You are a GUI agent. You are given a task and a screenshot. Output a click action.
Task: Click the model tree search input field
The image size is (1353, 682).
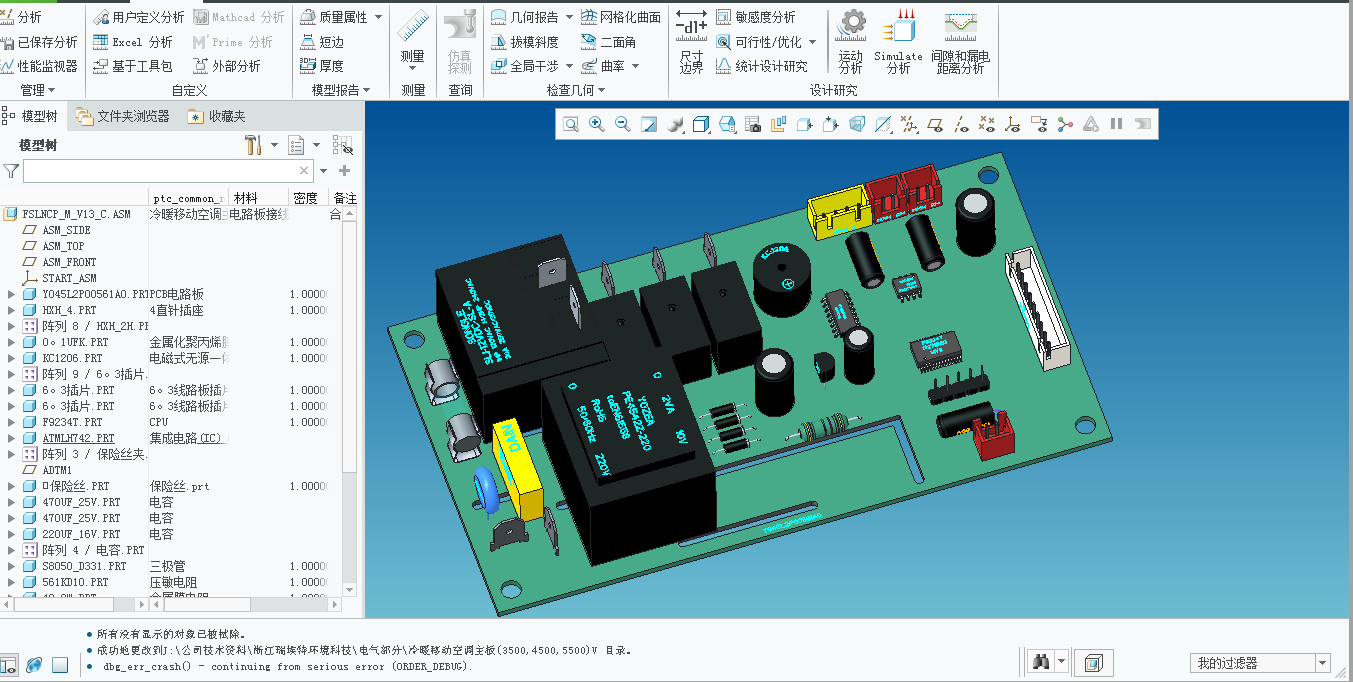169,171
